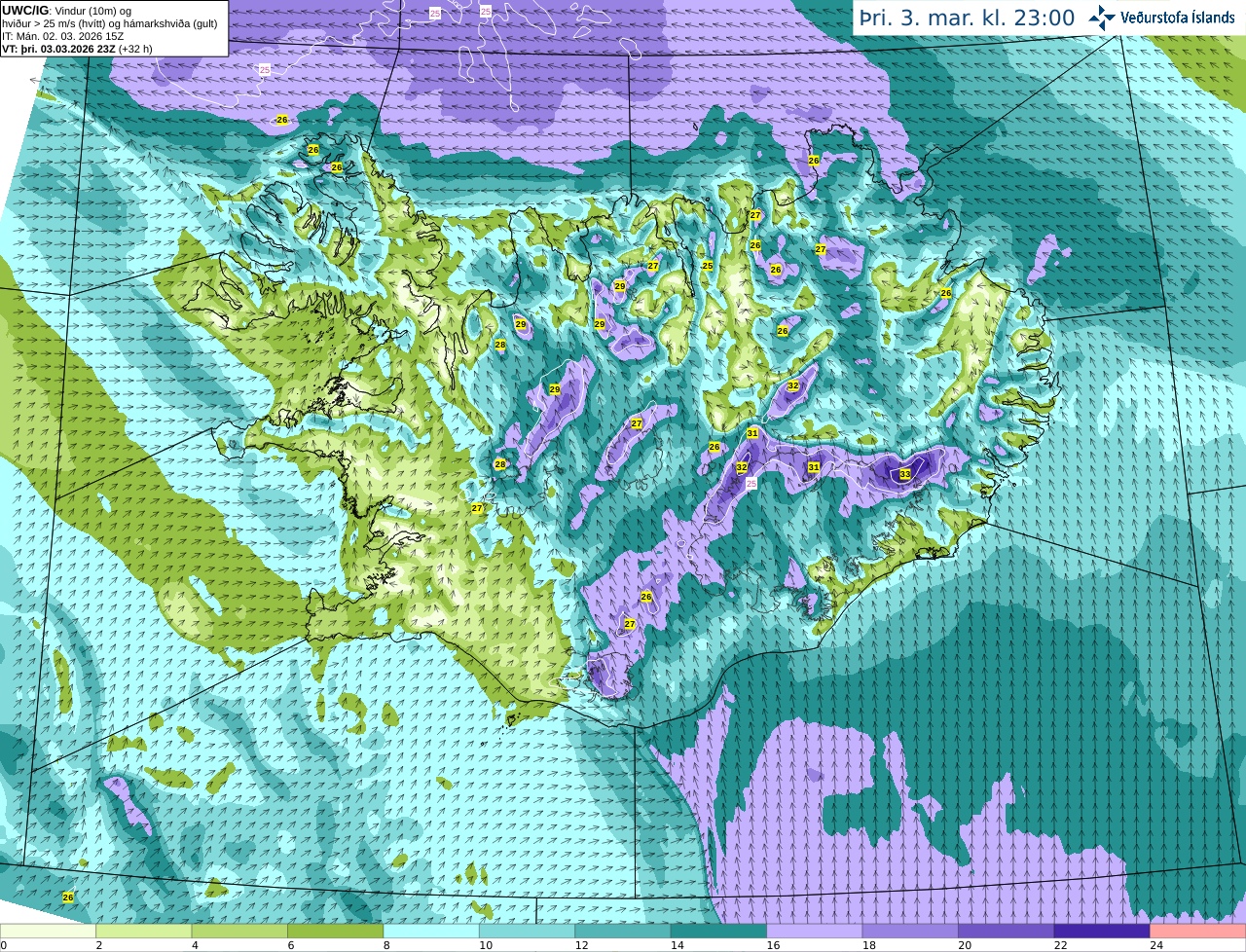Click the legend scale number 22
Screen dimensions: 1246x952
tap(1061, 945)
